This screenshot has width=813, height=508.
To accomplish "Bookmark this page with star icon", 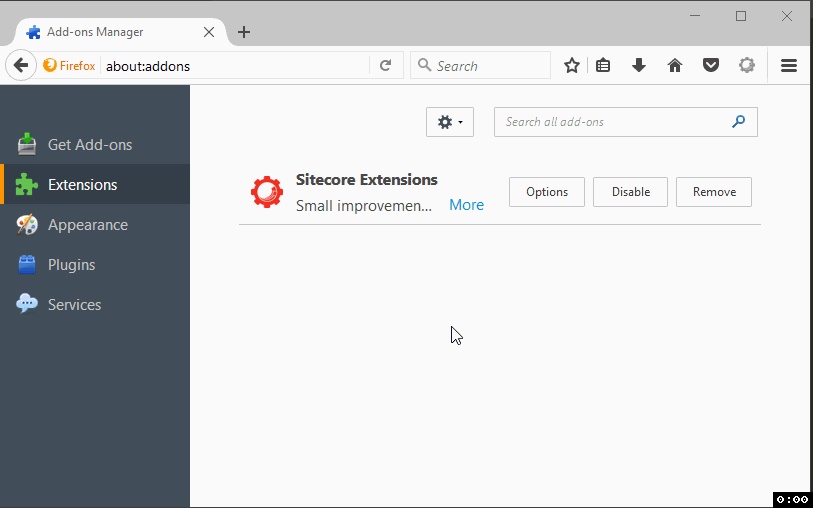I will tap(571, 65).
